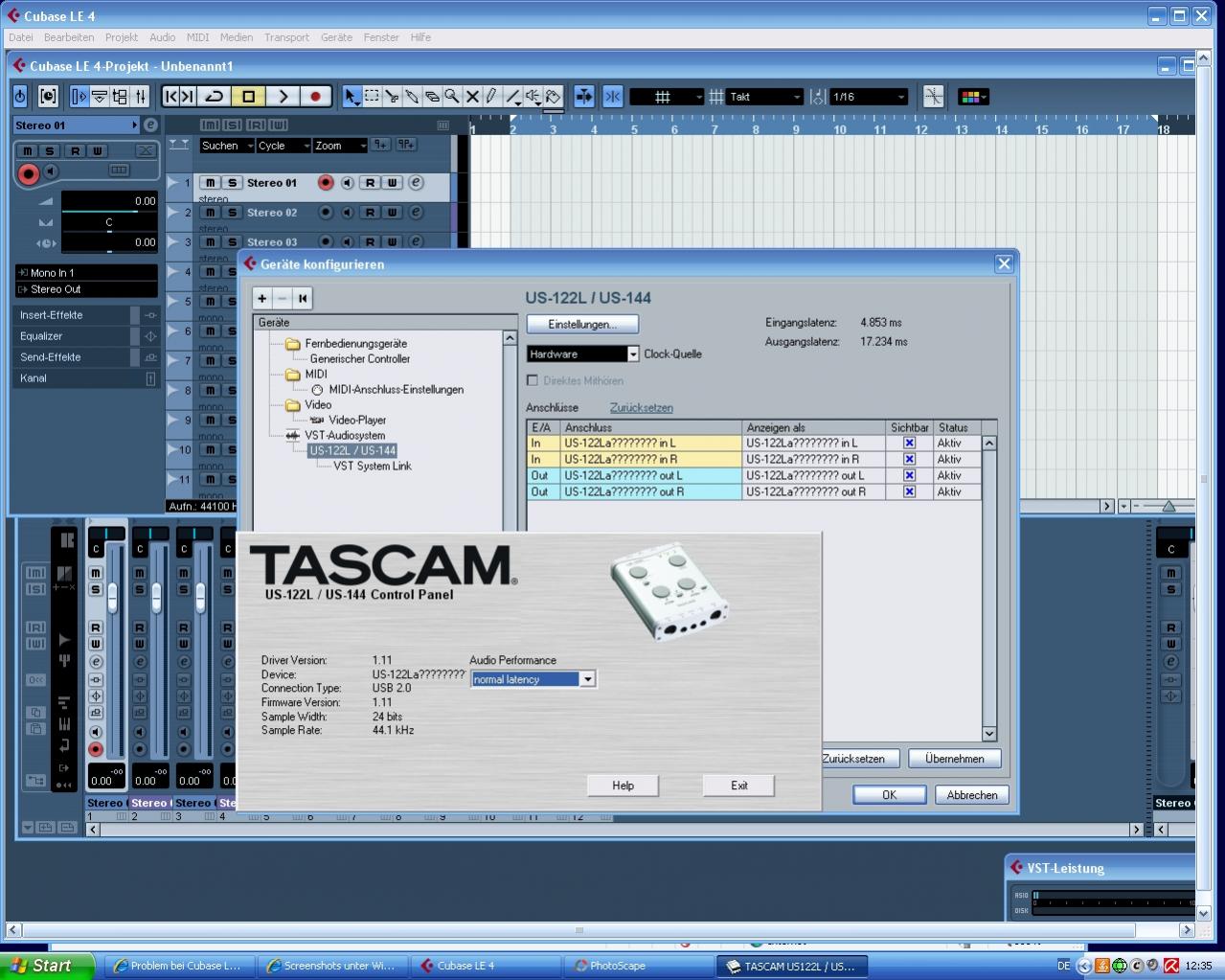Open the track color palette selector
Image resolution: width=1225 pixels, height=980 pixels.
click(x=973, y=97)
